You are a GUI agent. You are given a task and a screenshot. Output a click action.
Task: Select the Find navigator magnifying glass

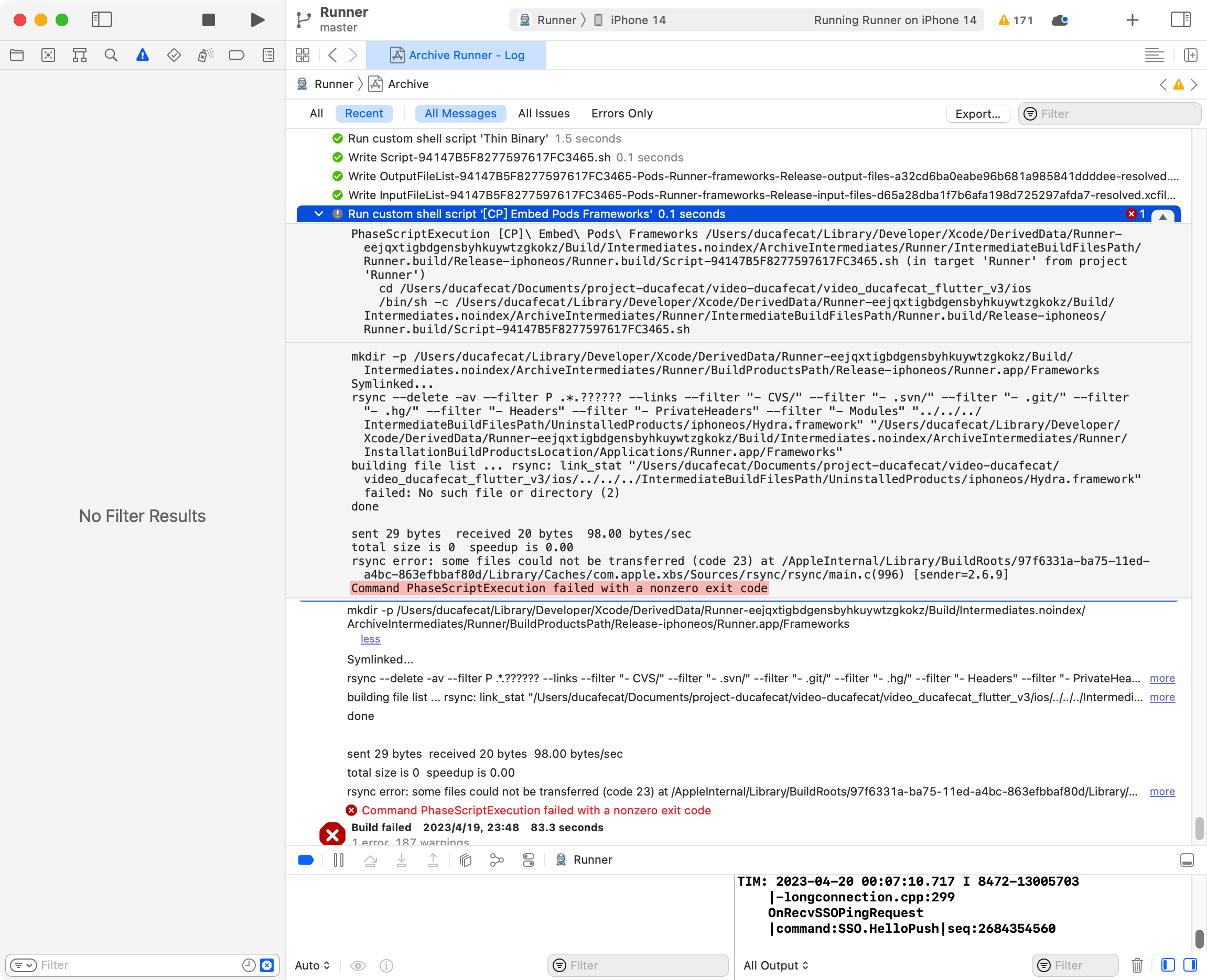click(x=111, y=55)
